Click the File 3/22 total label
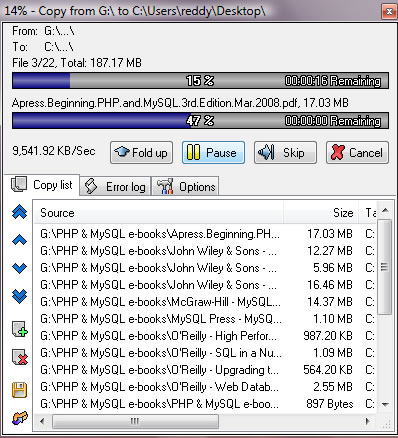 pyautogui.click(x=77, y=63)
